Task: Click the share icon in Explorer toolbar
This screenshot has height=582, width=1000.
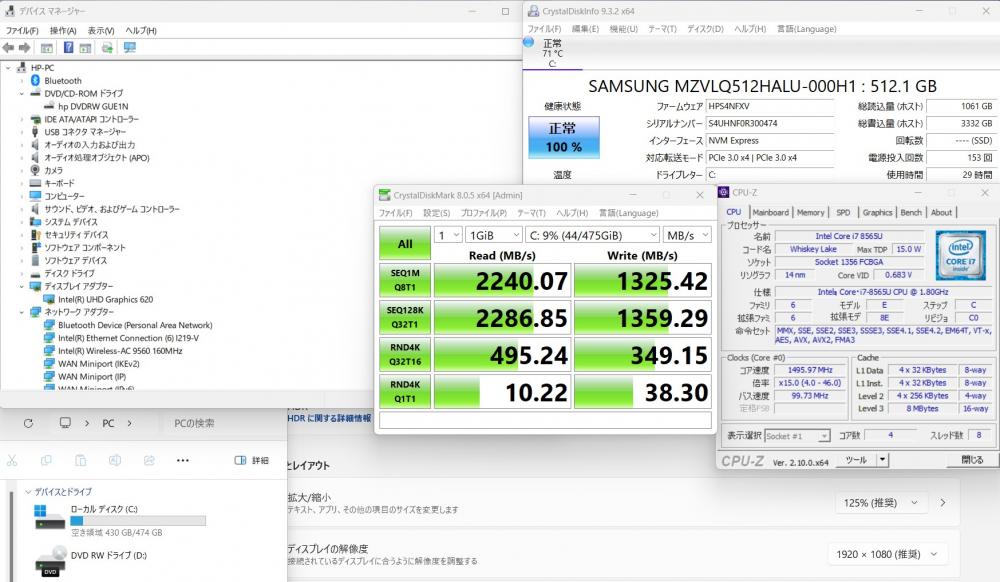Action: pyautogui.click(x=149, y=460)
